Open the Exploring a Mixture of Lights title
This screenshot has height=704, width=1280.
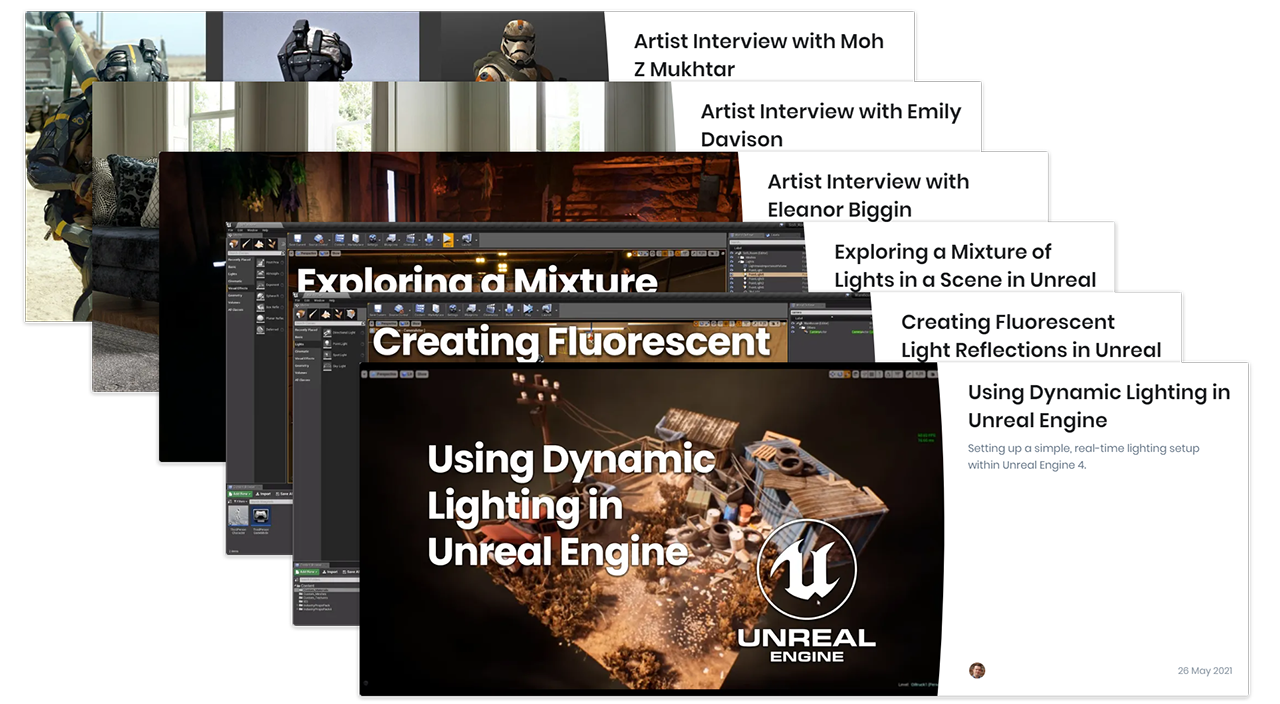[964, 266]
